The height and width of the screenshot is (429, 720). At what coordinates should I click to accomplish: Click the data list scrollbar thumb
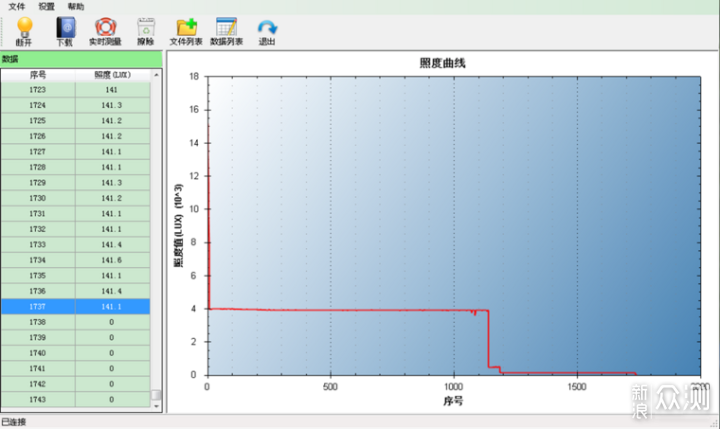click(156, 395)
